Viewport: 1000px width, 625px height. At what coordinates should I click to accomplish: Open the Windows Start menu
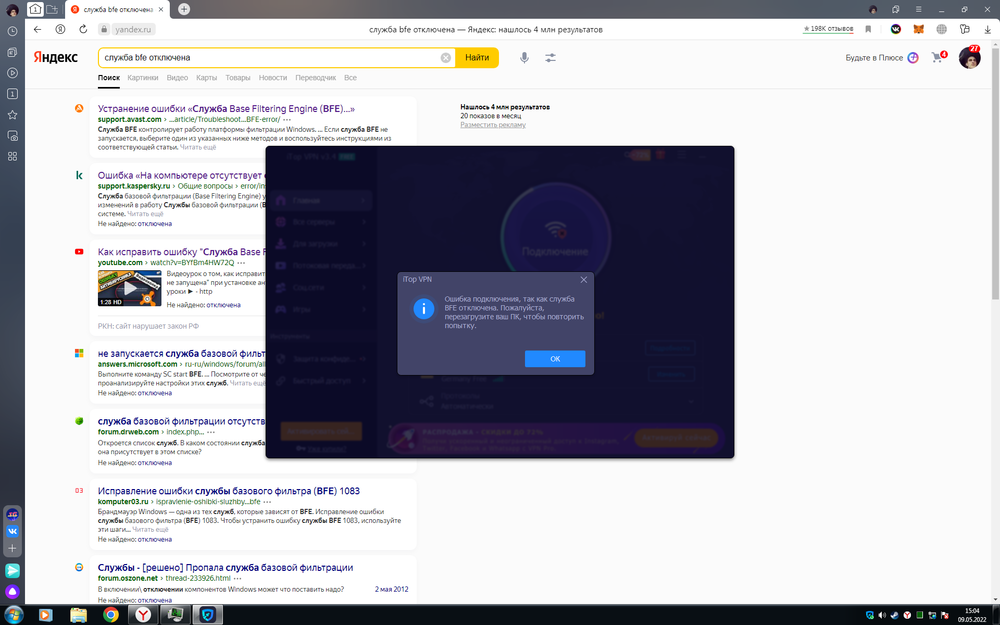[13, 615]
